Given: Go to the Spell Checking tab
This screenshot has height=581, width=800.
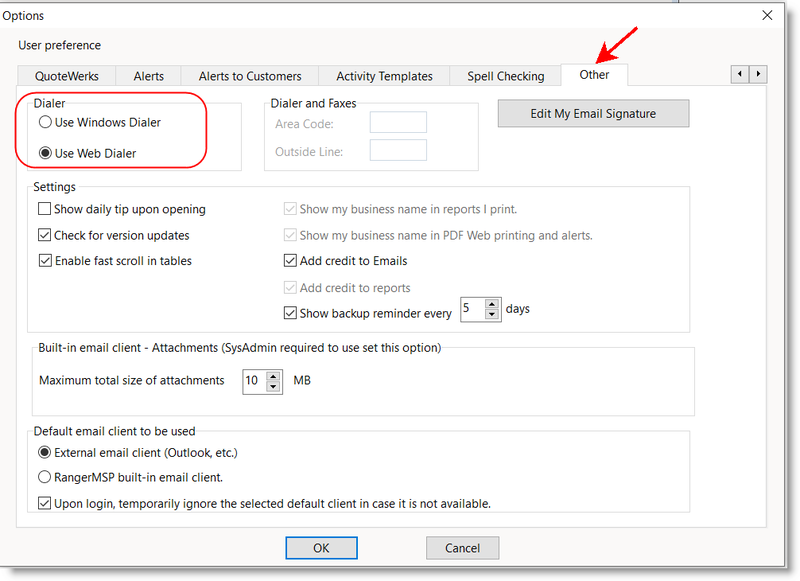Looking at the screenshot, I should [x=505, y=76].
